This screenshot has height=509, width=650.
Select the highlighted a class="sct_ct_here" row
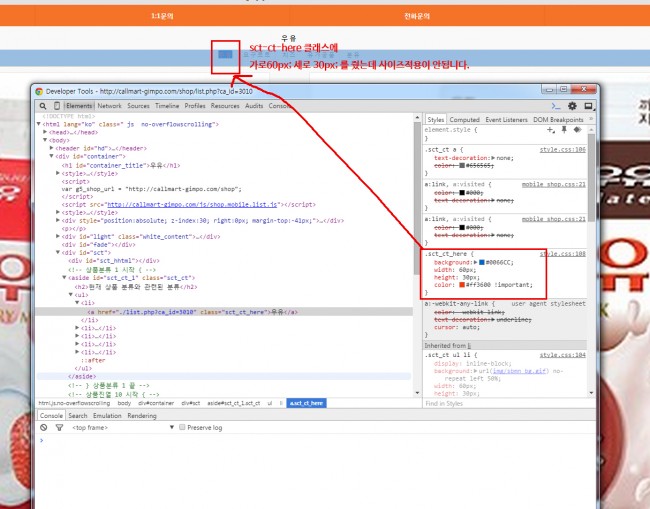pos(224,312)
